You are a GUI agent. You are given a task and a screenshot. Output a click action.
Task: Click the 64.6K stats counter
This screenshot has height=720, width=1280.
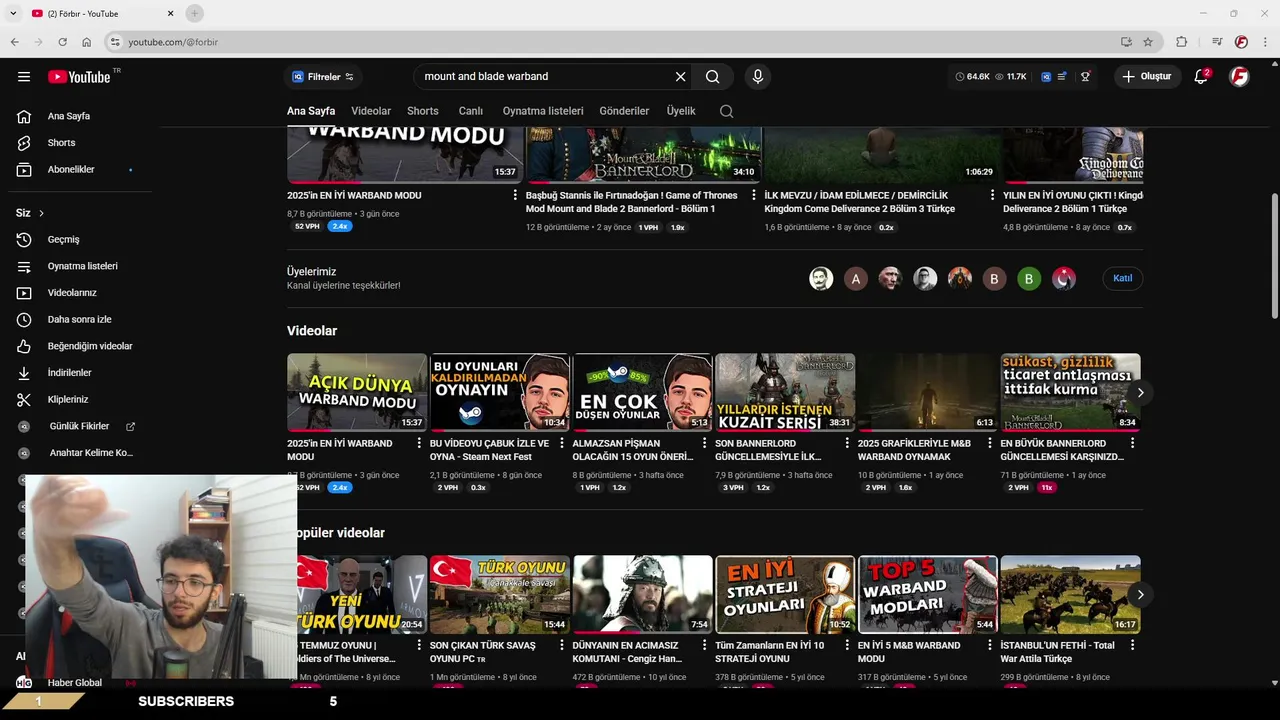tap(973, 77)
